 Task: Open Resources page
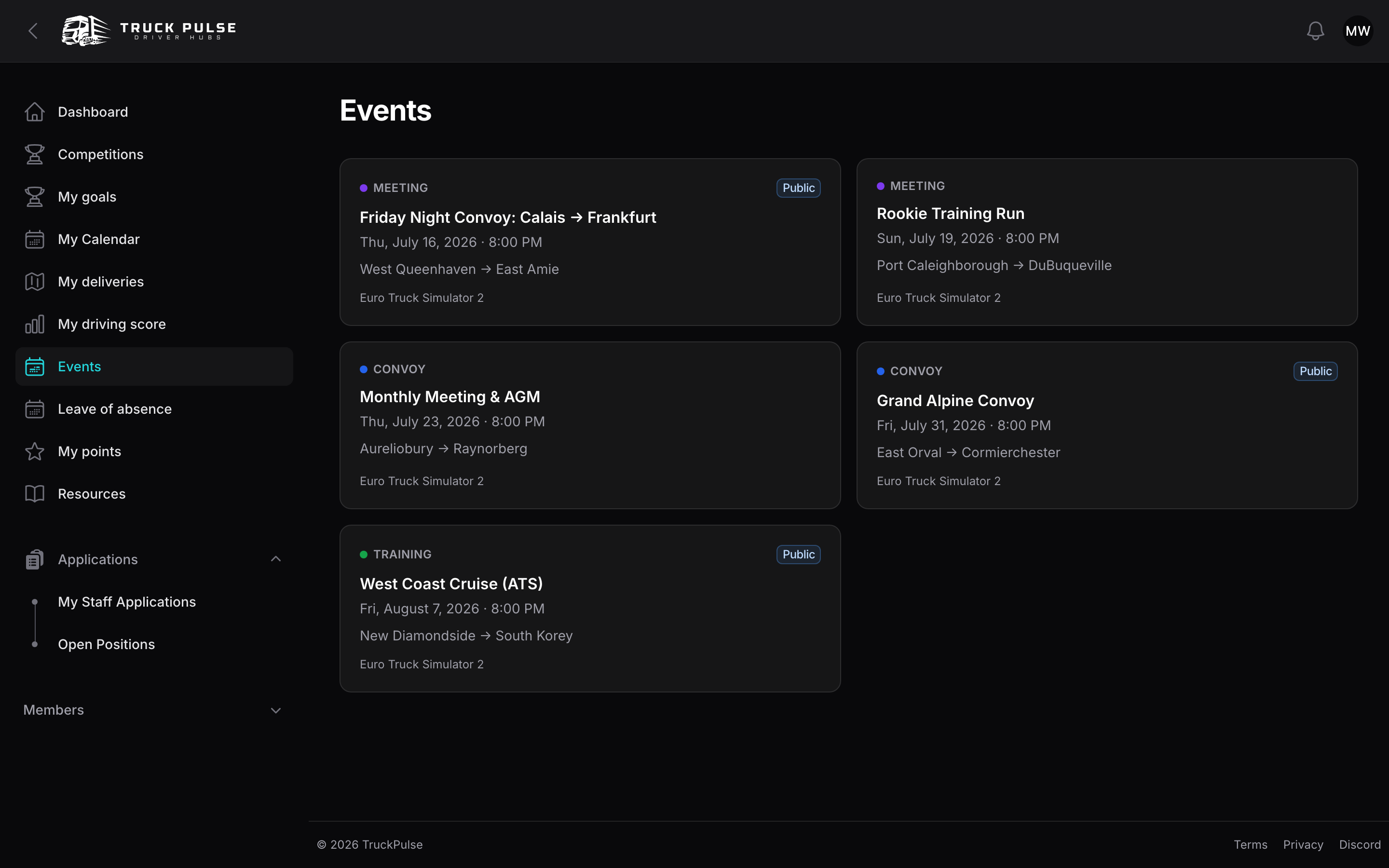tap(154, 494)
